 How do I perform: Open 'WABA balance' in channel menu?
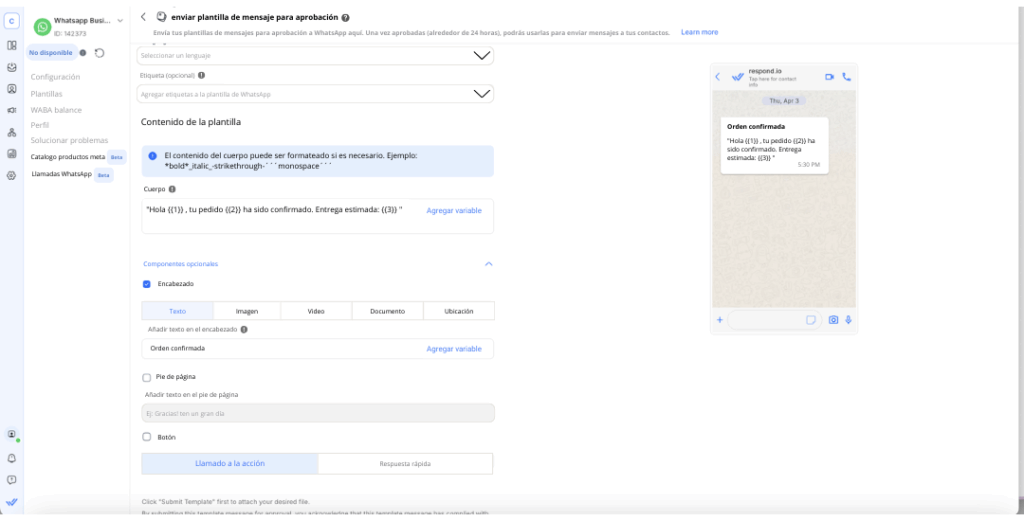point(56,110)
